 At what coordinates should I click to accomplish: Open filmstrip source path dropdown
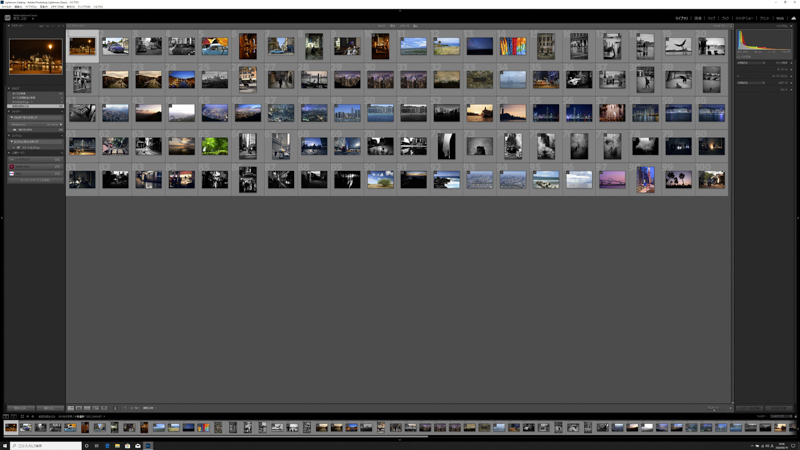pos(104,416)
